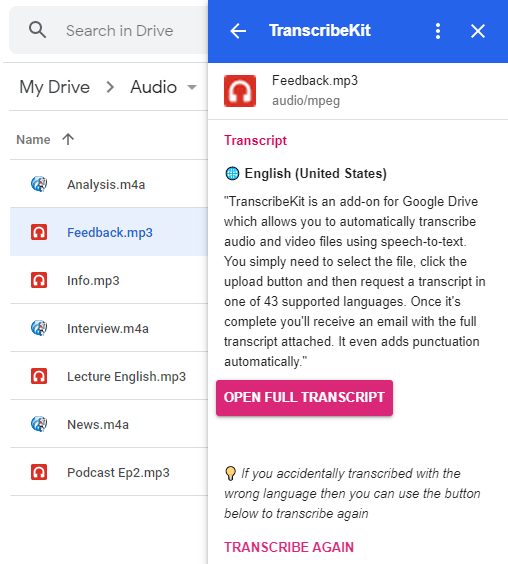Screen dimensions: 508x564
Task: Open the Audio folder dropdown arrow
Action: click(x=192, y=87)
